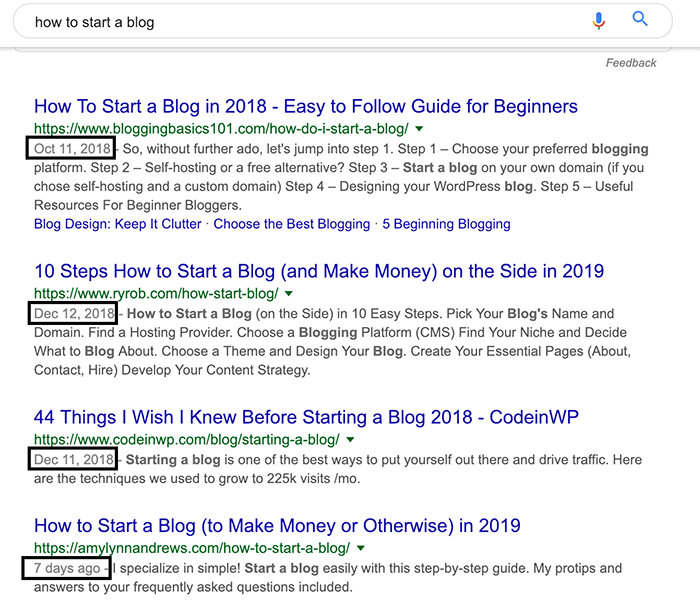Expand dropdown arrow beside ryrob.com URL
The height and width of the screenshot is (615, 700).
point(288,294)
